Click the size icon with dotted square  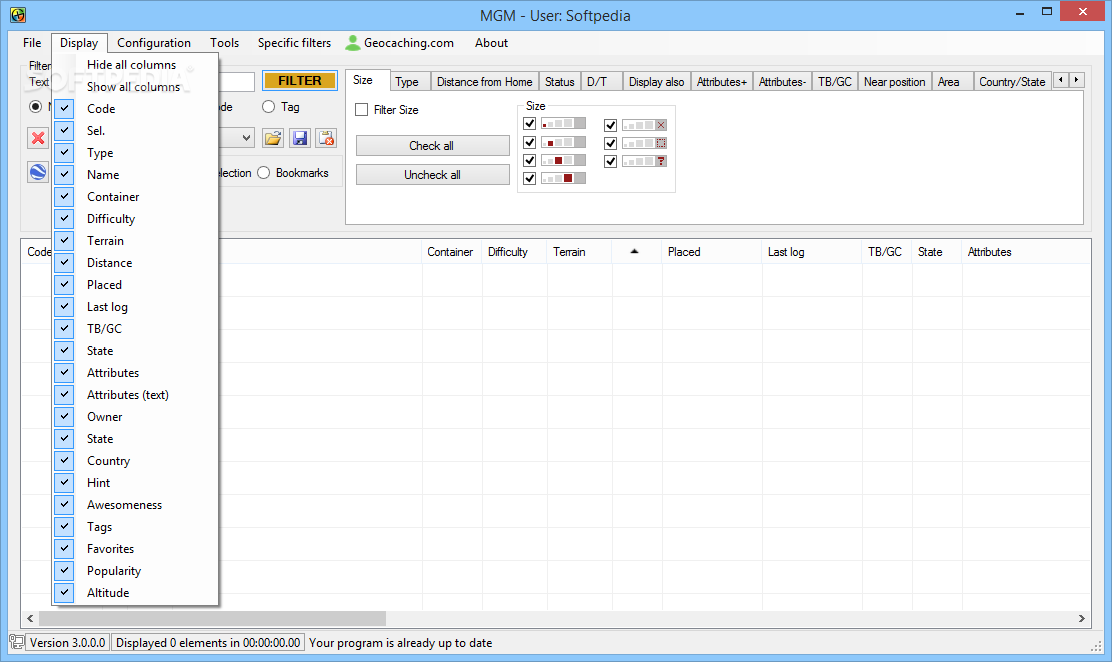(x=644, y=143)
